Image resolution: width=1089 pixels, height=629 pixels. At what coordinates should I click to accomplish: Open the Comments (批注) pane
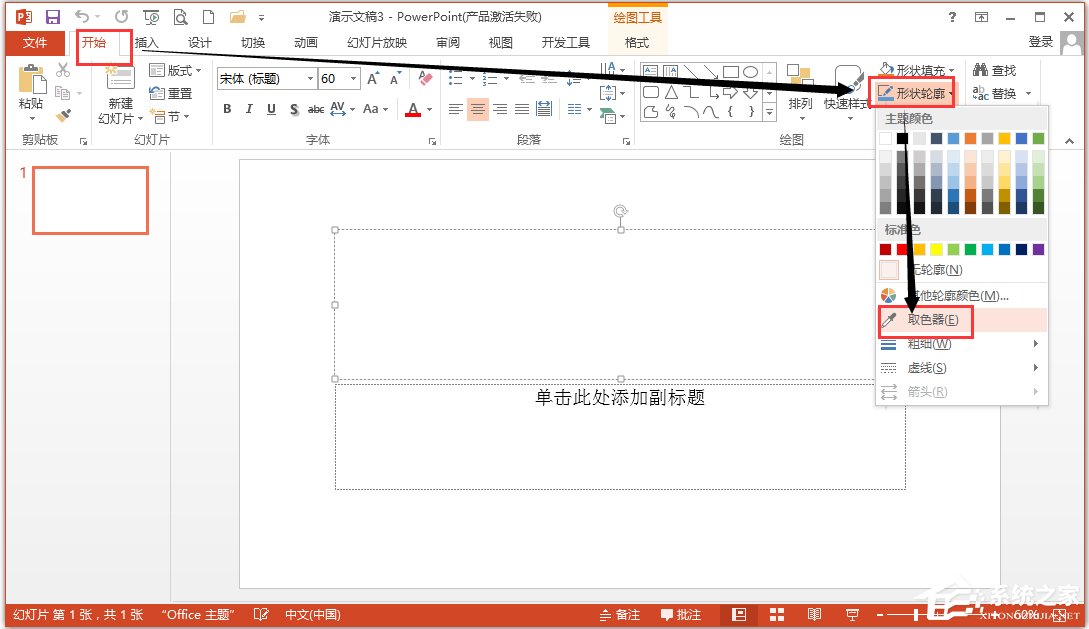pyautogui.click(x=681, y=614)
